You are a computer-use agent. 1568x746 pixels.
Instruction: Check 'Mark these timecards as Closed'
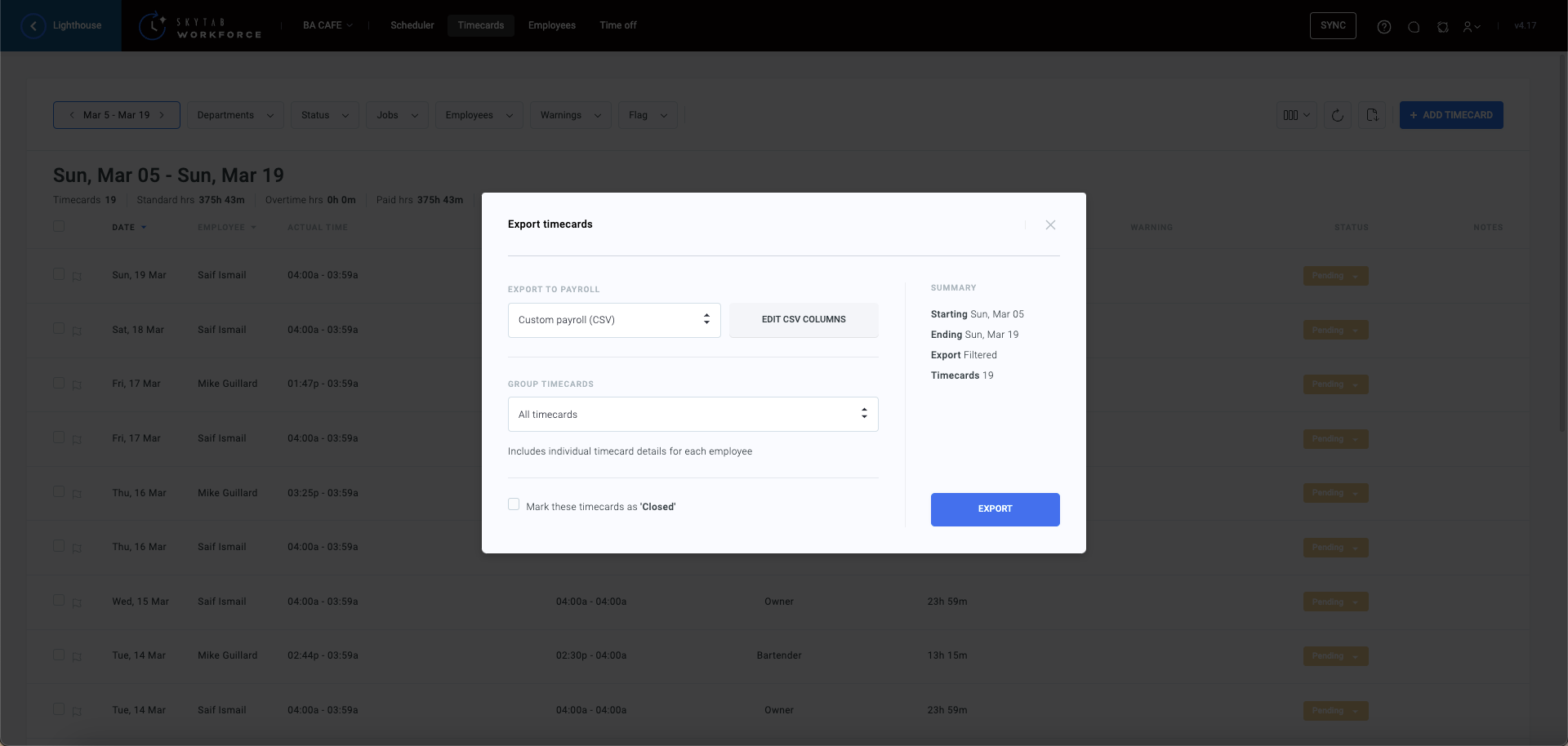click(x=514, y=504)
